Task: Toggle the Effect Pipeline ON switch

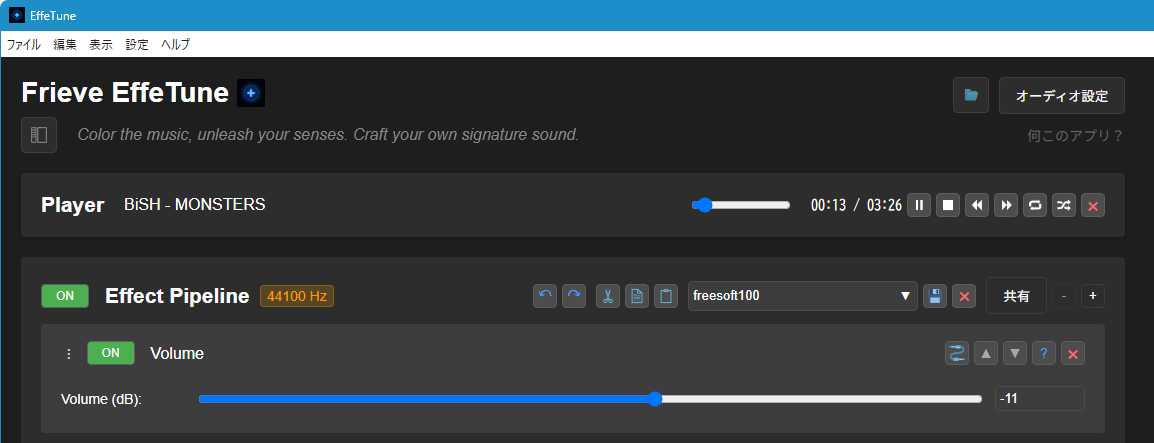Action: [65, 296]
